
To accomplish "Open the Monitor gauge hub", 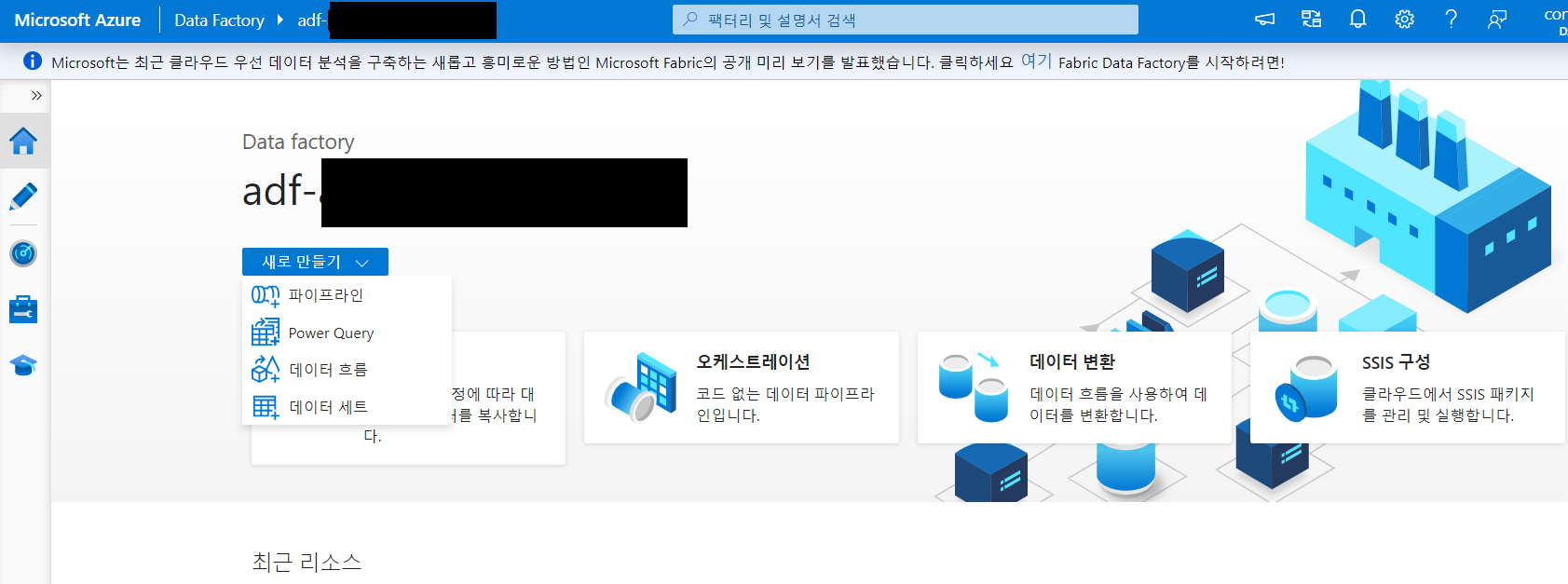I will 23,253.
